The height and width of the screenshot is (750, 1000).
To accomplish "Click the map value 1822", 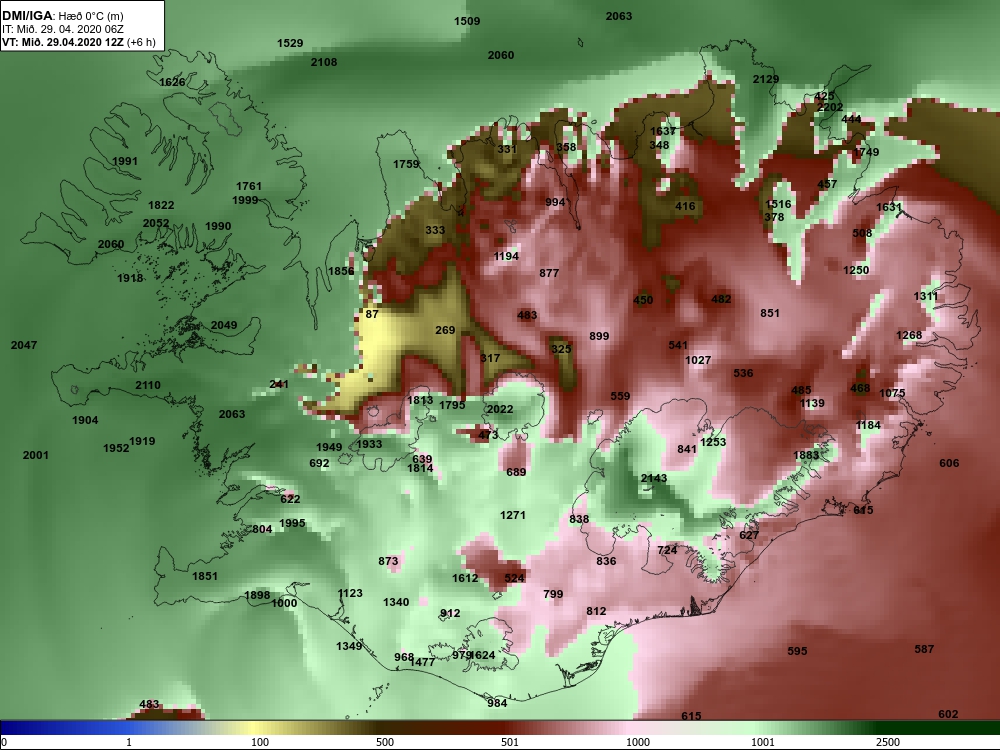I will tap(161, 205).
